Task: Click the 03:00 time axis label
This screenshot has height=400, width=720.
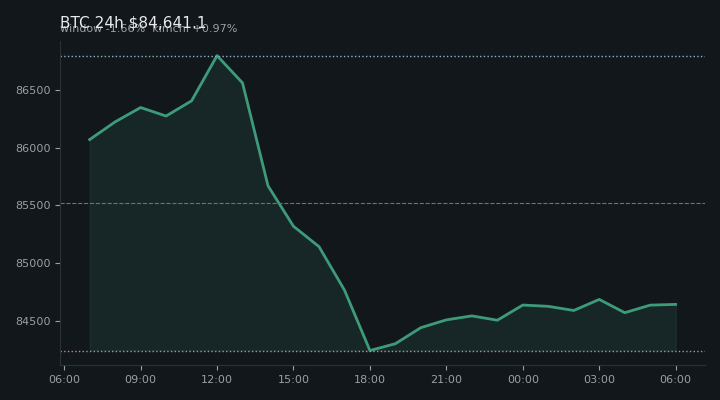Action: coord(599,379)
